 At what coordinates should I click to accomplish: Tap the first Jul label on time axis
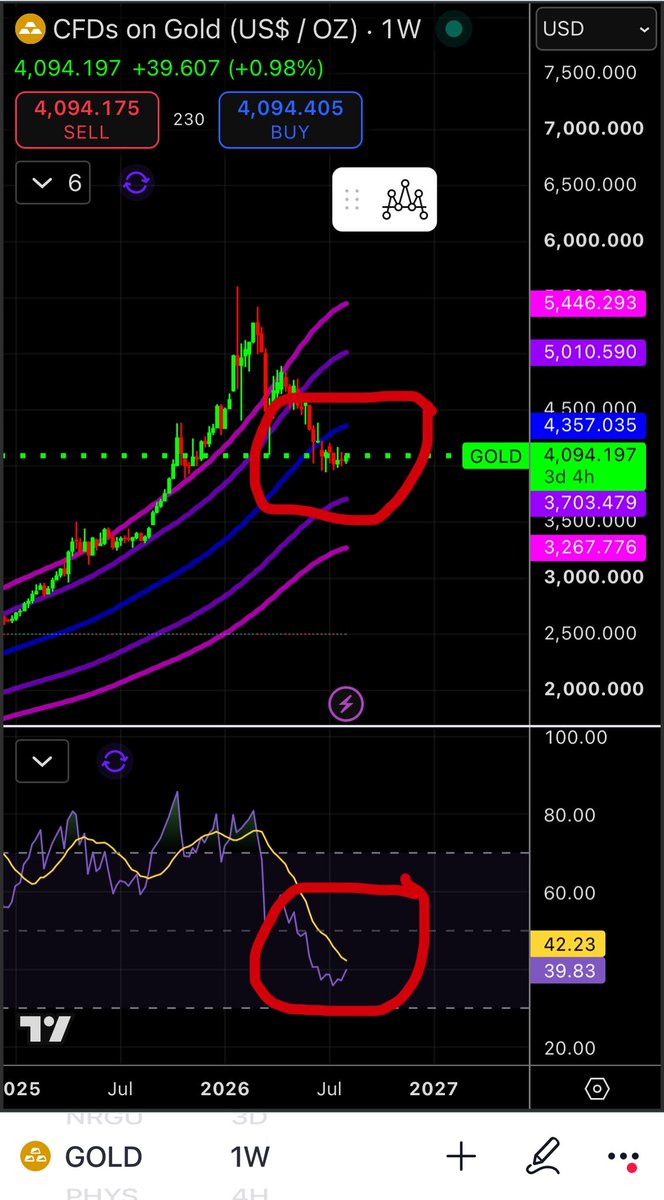(x=120, y=1088)
